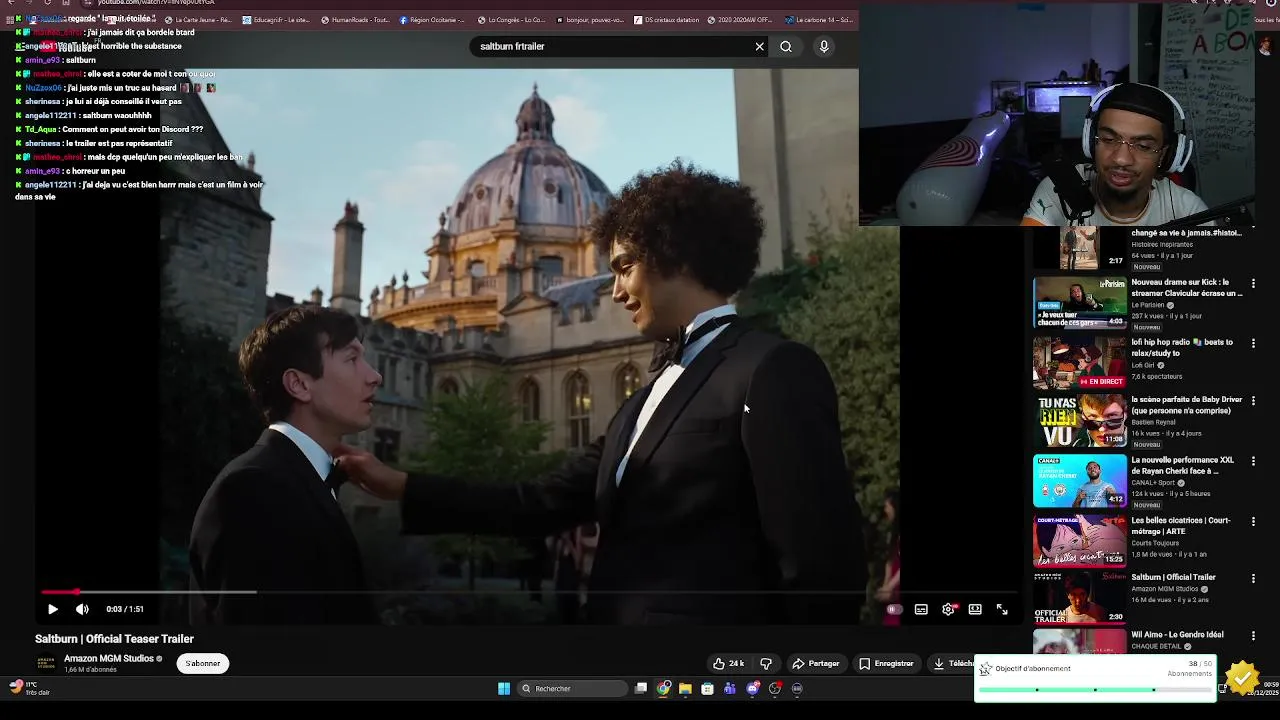Toggle subtitles in the video player

pos(921,609)
